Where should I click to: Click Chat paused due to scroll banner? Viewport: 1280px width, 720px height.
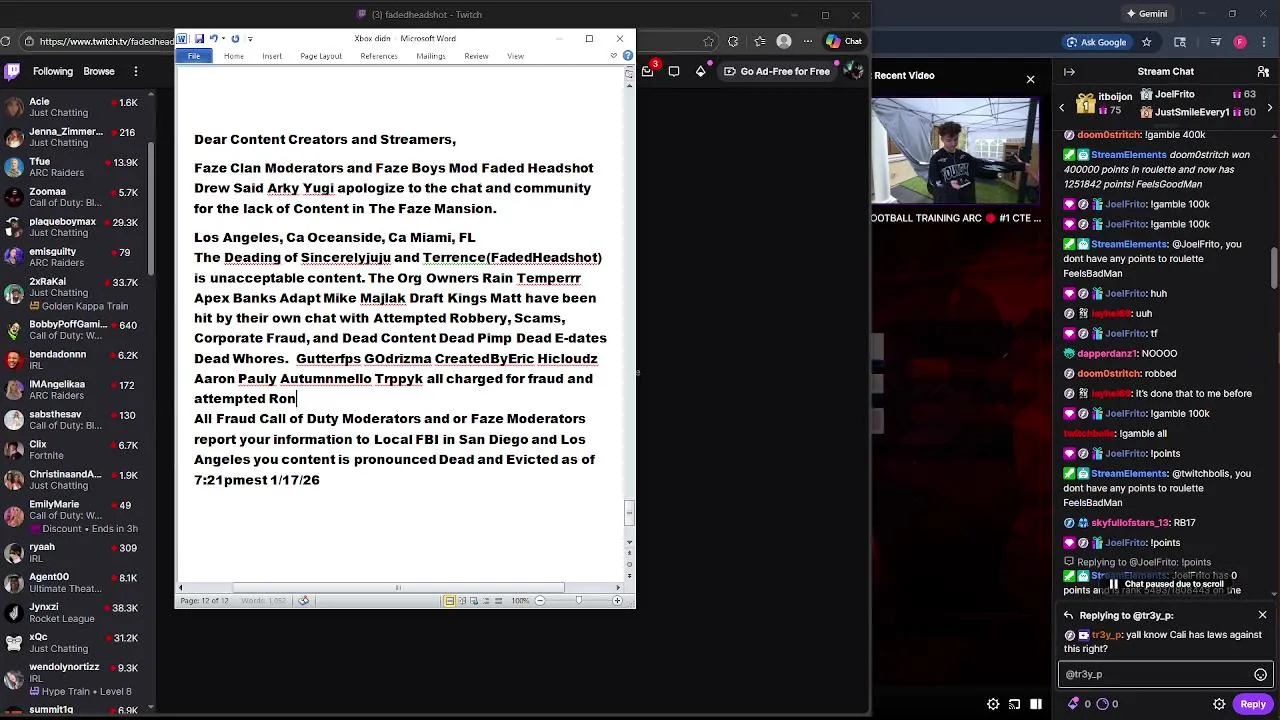pyautogui.click(x=1166, y=584)
